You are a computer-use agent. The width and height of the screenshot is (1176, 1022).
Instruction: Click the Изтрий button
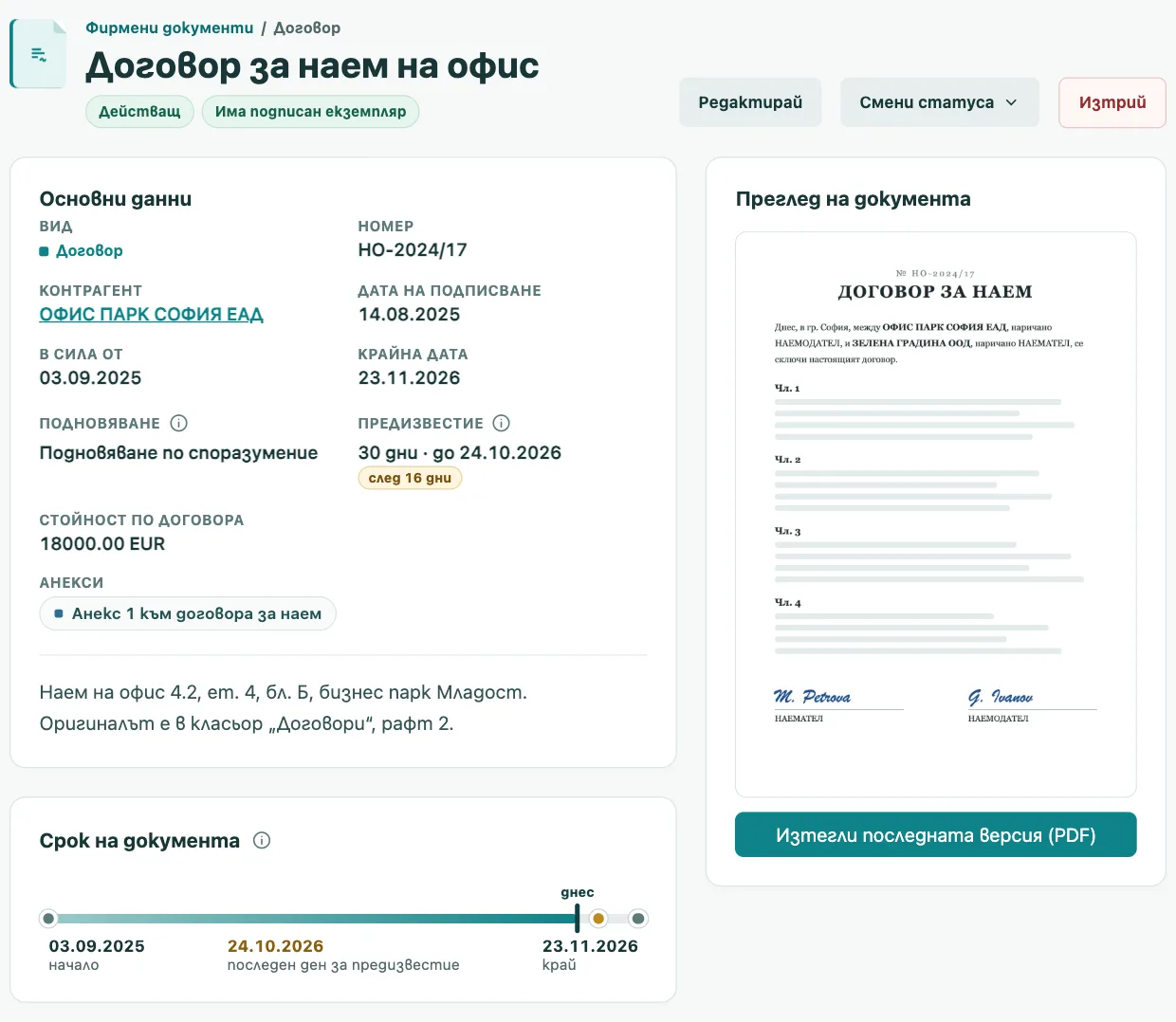coord(1112,102)
